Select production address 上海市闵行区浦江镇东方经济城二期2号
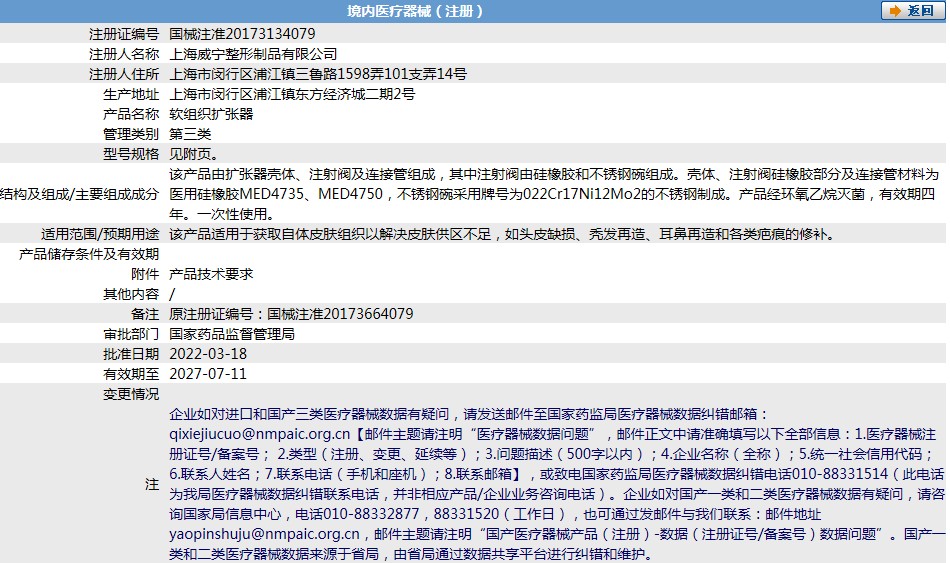Image resolution: width=950 pixels, height=563 pixels. click(292, 94)
